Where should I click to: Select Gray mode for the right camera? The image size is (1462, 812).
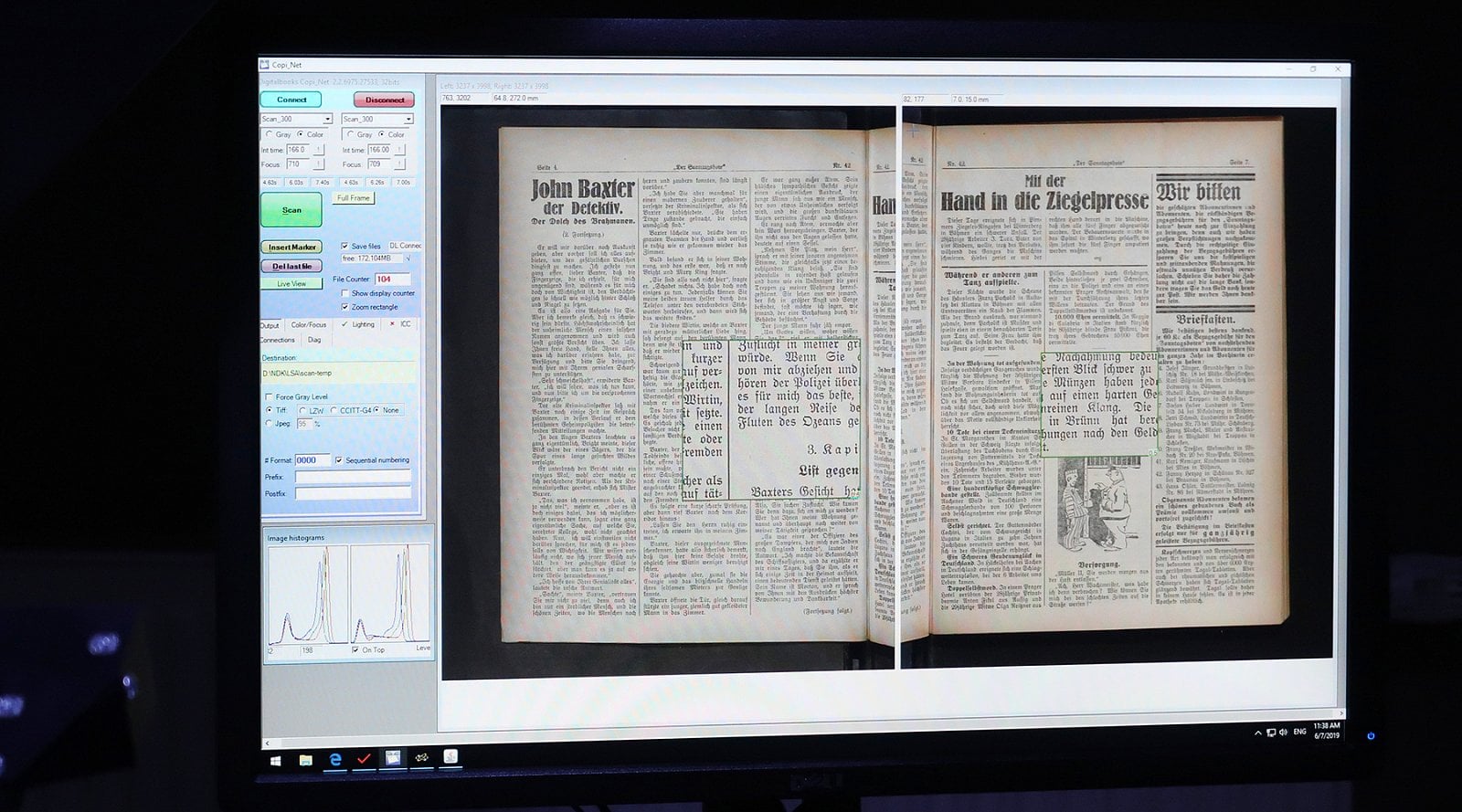click(350, 134)
